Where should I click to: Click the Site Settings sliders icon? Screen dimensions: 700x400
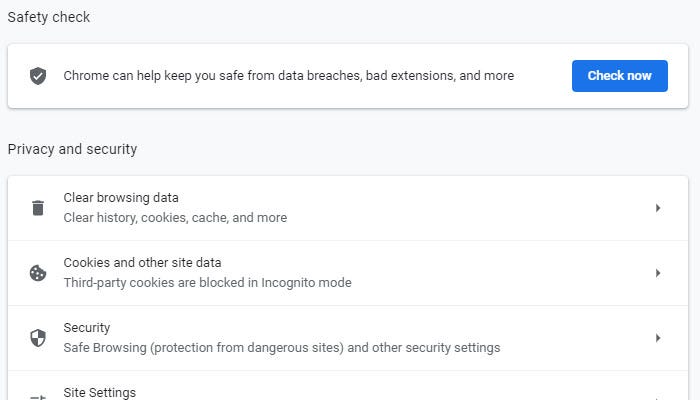tap(38, 396)
